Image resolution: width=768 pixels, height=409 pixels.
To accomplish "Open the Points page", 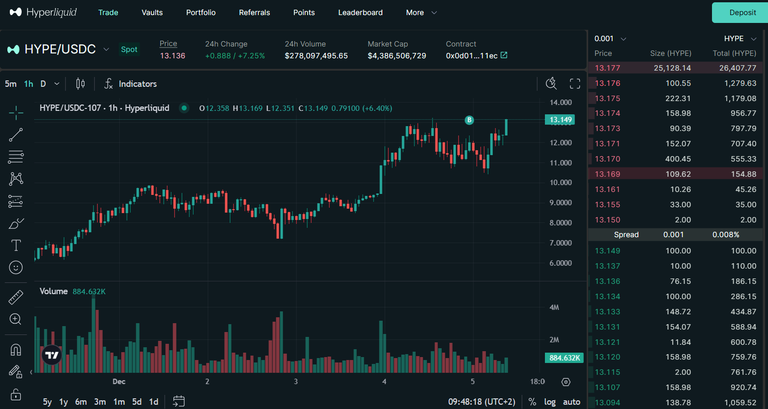I will (304, 13).
